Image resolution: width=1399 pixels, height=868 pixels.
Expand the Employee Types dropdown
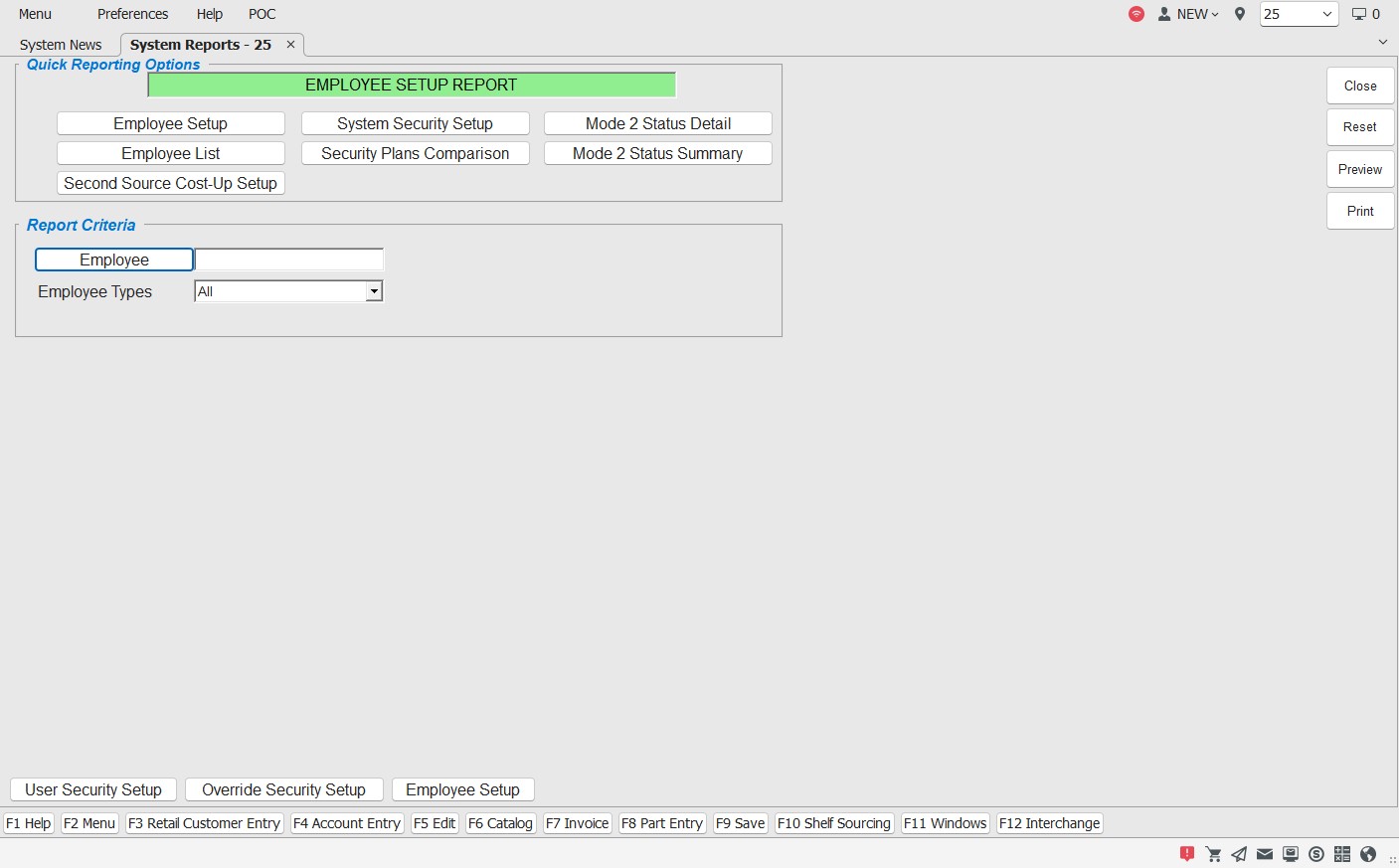tap(374, 291)
